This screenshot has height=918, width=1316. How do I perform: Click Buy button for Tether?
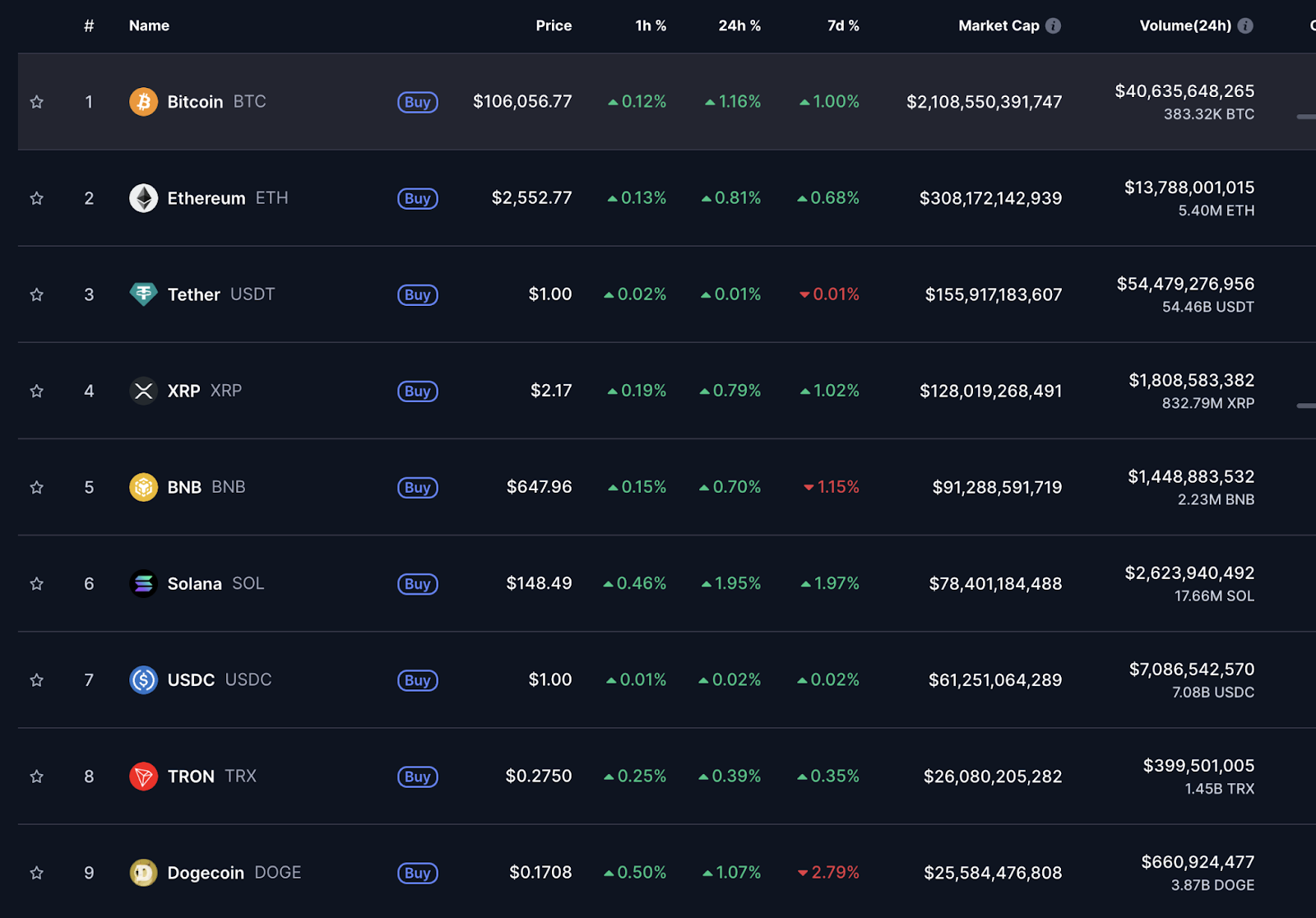[x=418, y=294]
